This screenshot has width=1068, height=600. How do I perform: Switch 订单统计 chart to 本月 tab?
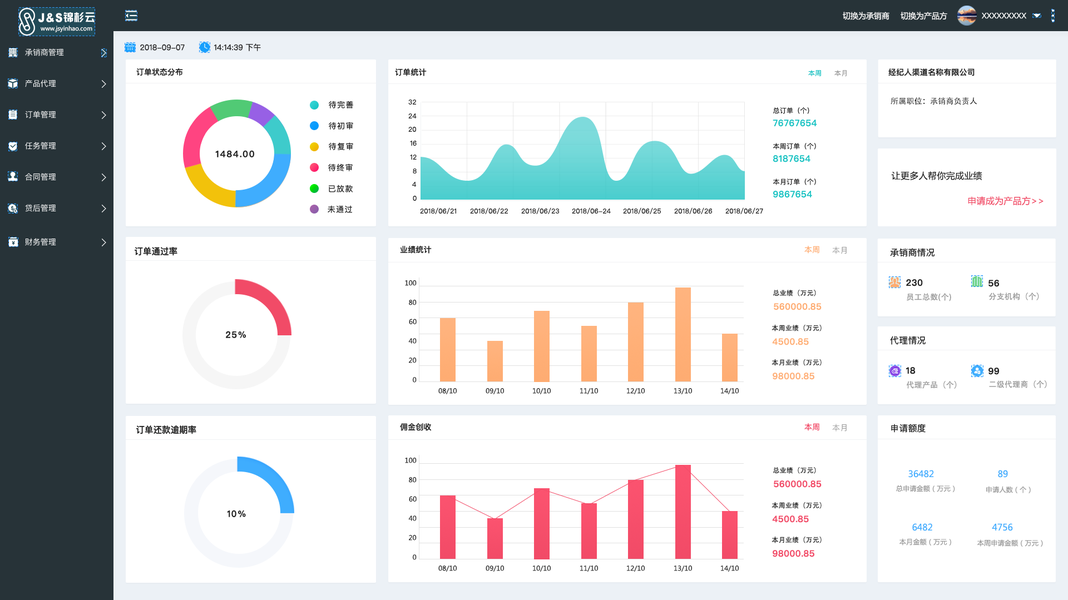click(841, 73)
